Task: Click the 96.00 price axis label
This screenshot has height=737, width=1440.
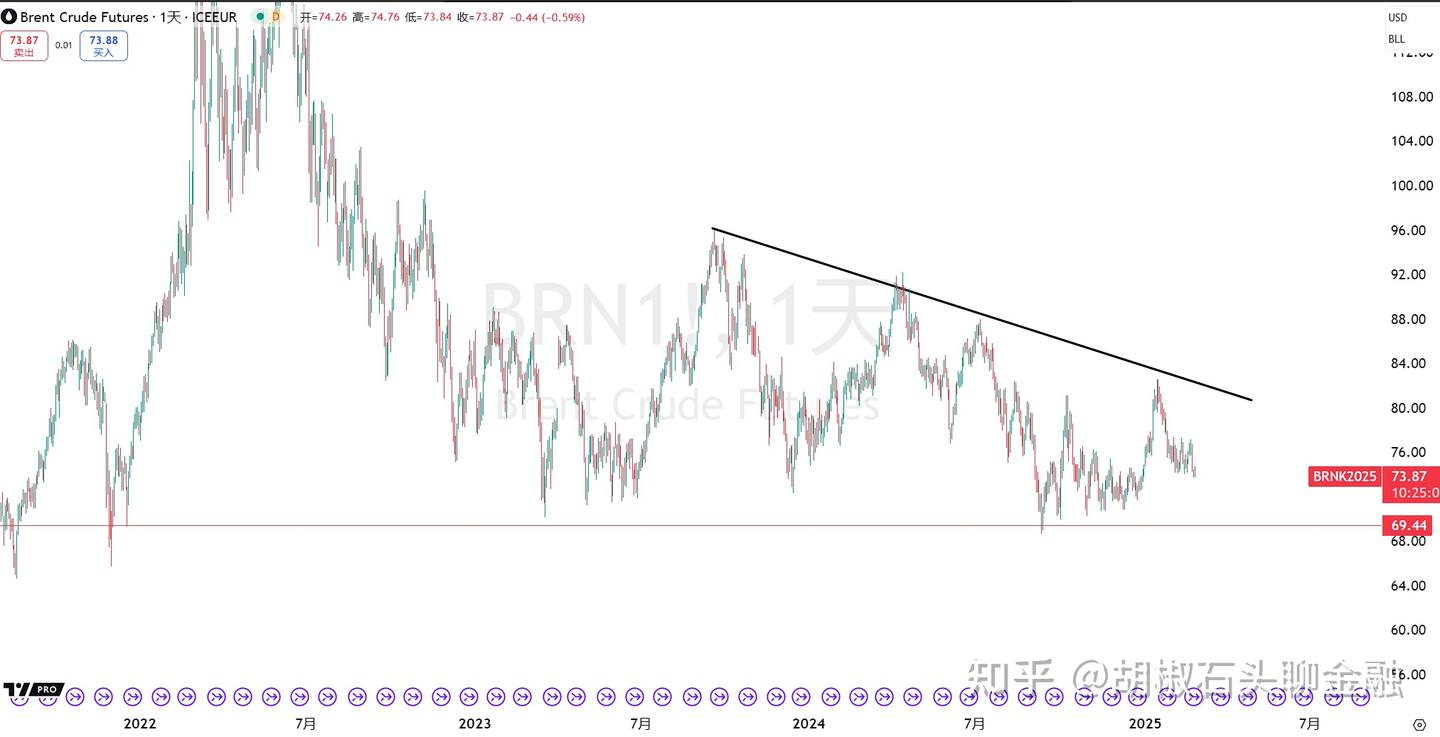Action: pyautogui.click(x=1408, y=230)
